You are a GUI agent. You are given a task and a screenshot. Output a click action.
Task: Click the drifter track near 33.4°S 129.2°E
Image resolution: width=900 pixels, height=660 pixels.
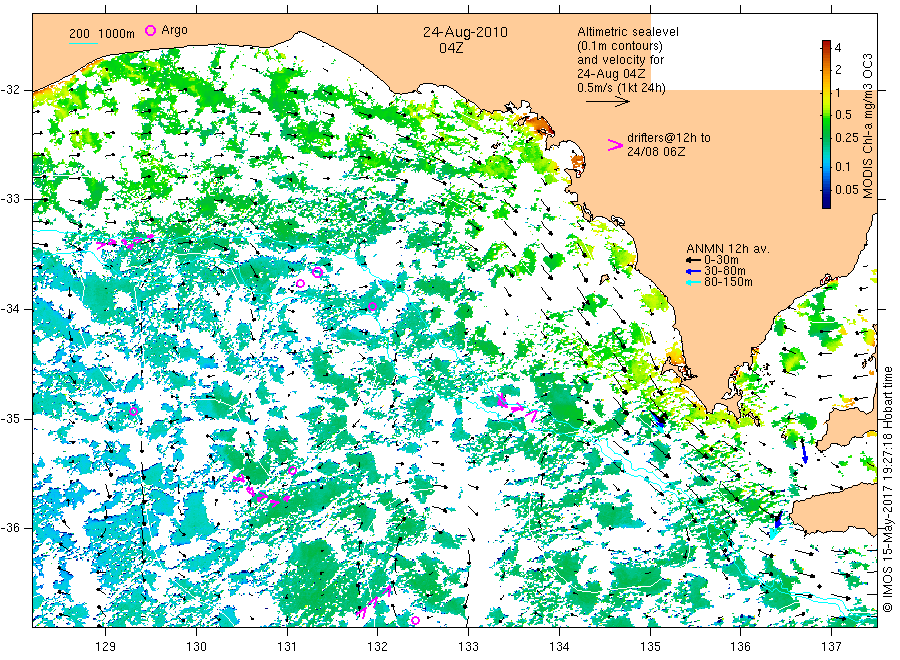coord(125,242)
